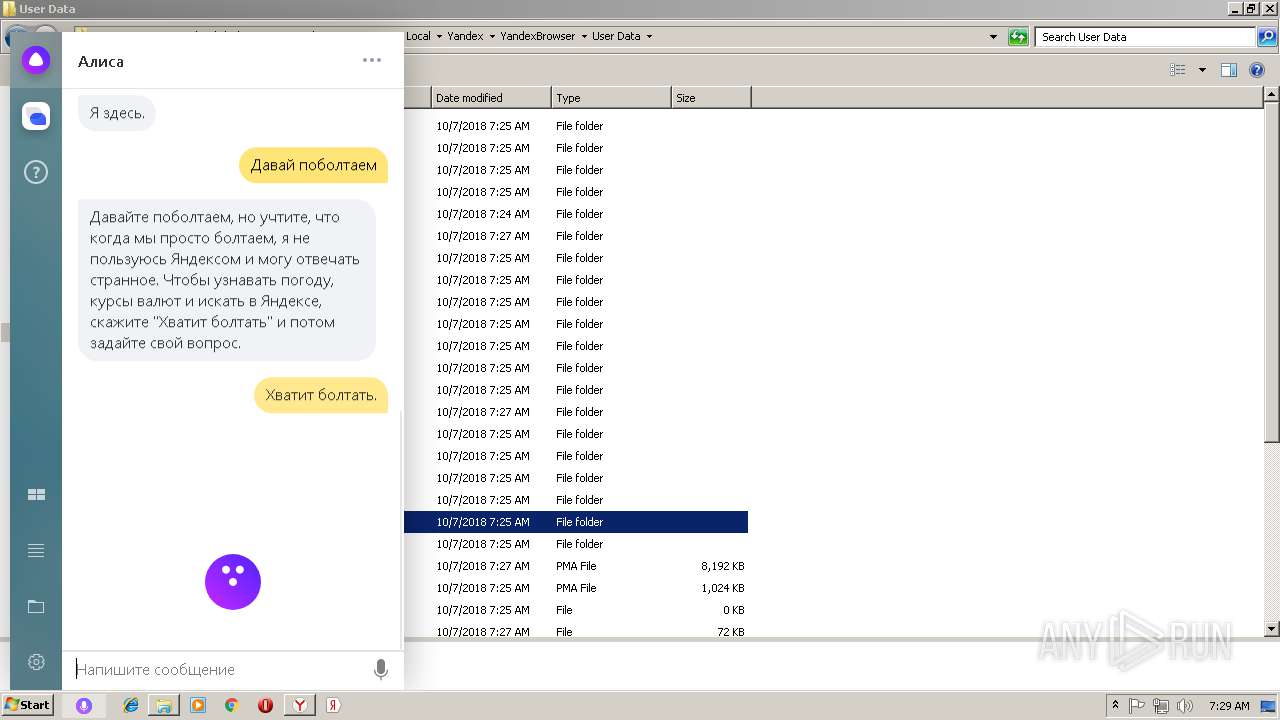Launch Google Chrome from taskbar
The image size is (1280, 720).
tap(231, 705)
